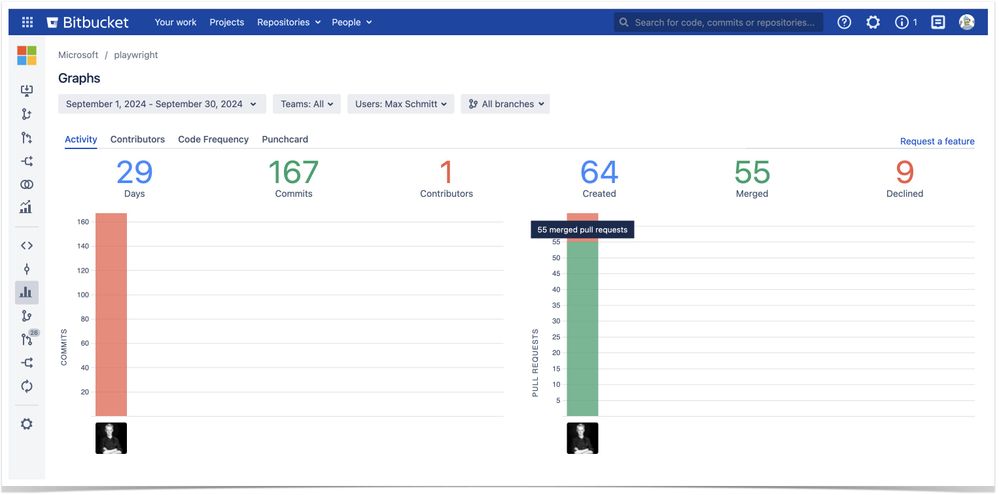Click the 1 Contributors statistic
Image resolution: width=999 pixels, height=495 pixels.
point(447,178)
